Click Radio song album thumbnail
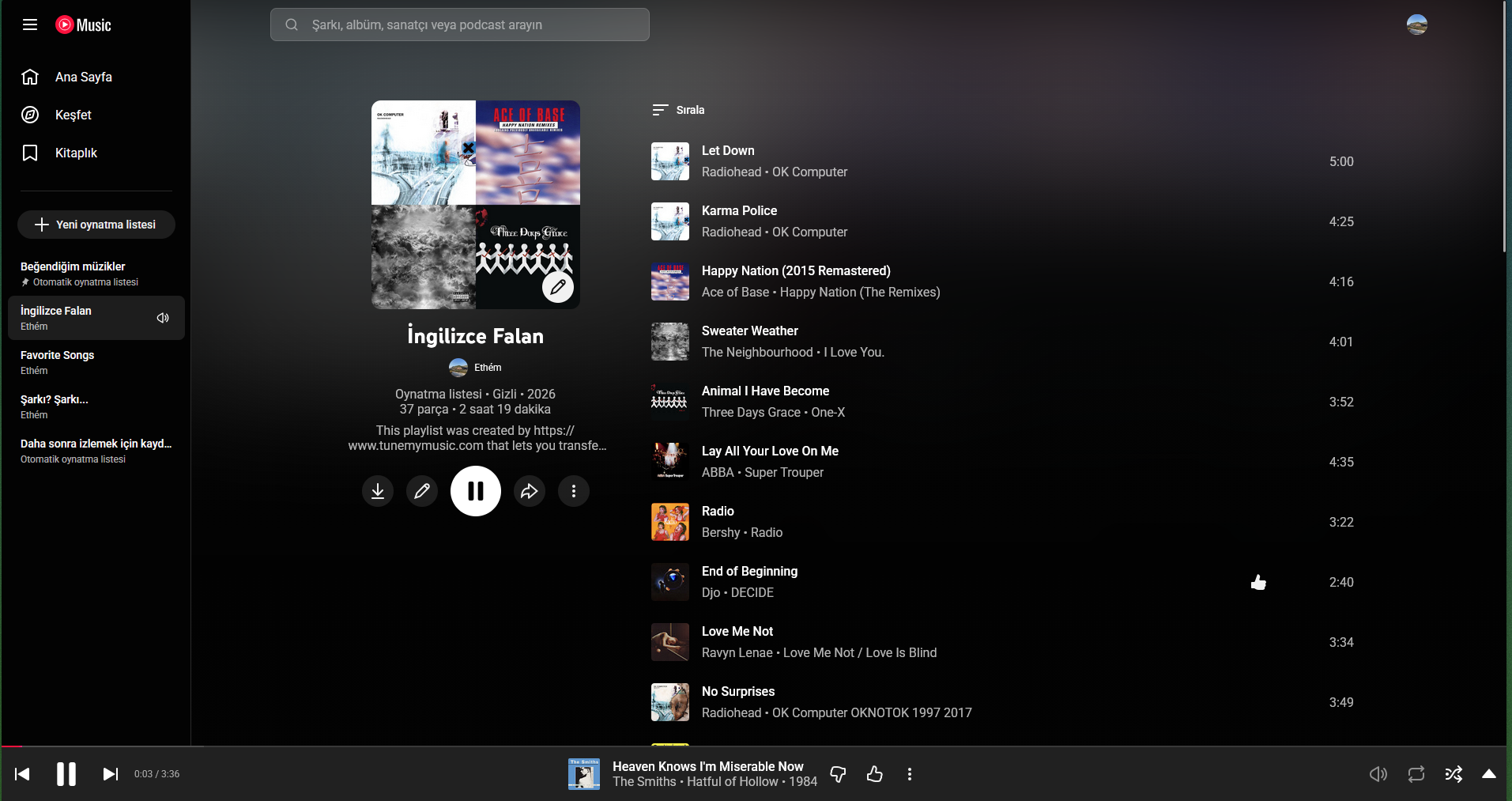 click(x=670, y=522)
